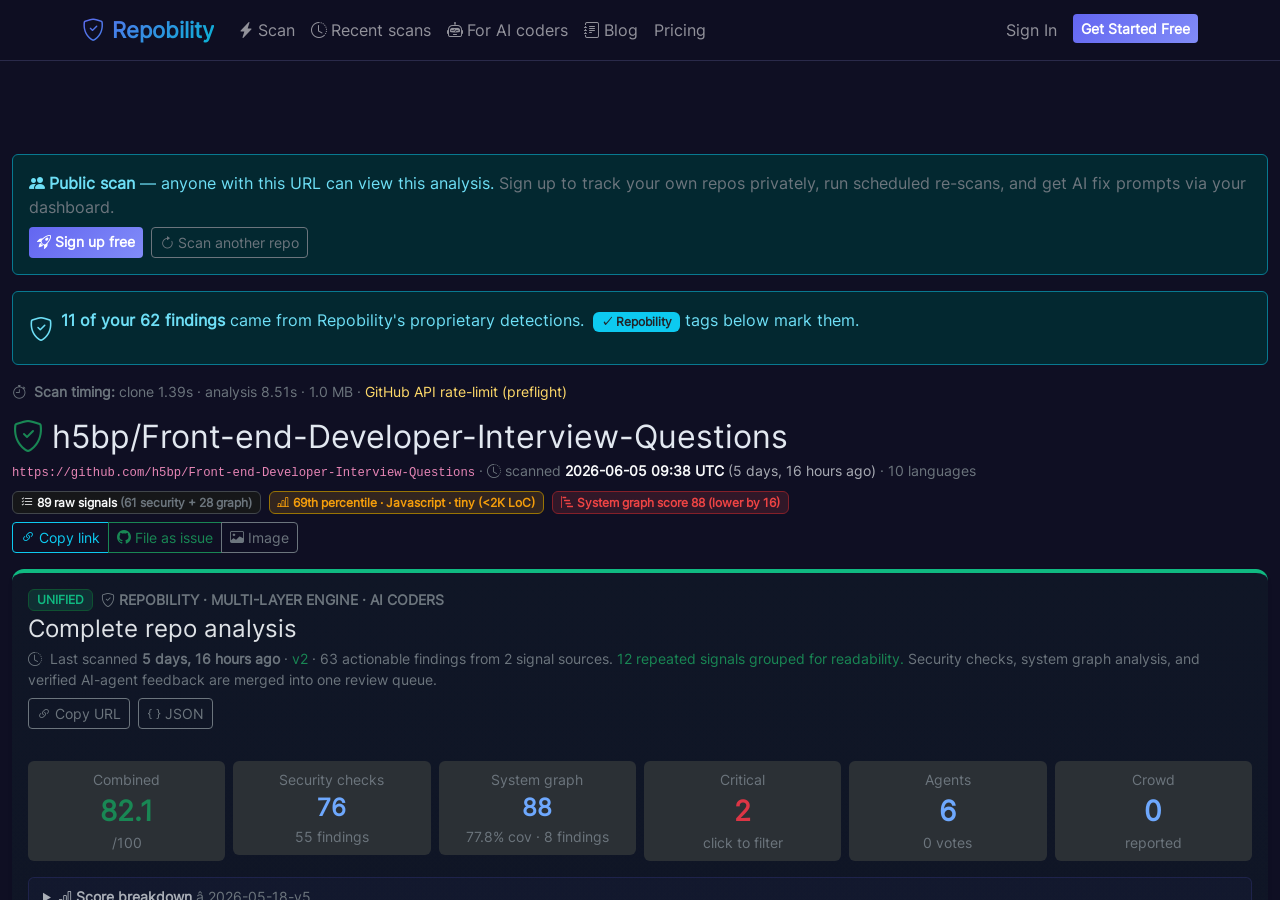The height and width of the screenshot is (900, 1280).
Task: Click Scan another repo button
Action: coord(229,242)
